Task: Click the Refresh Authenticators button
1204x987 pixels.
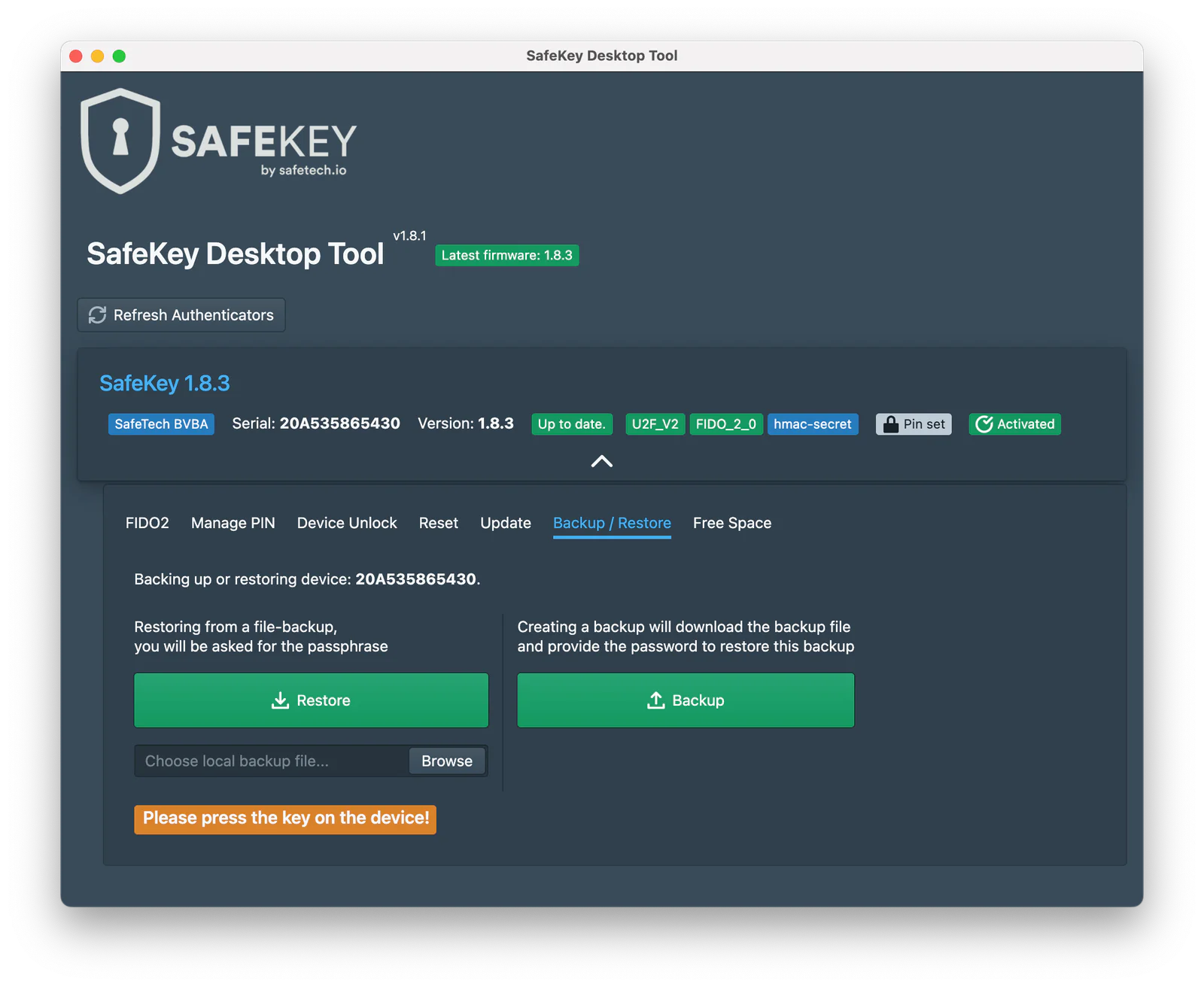Action: point(181,315)
